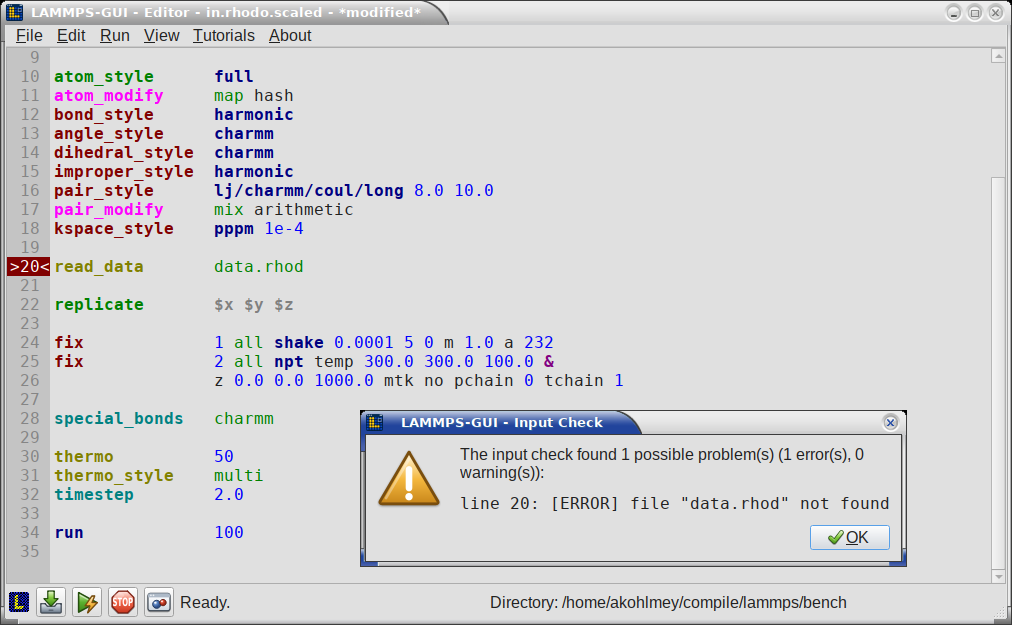Click the highlighted line number >20<
This screenshot has height=625, width=1012.
tap(28, 267)
